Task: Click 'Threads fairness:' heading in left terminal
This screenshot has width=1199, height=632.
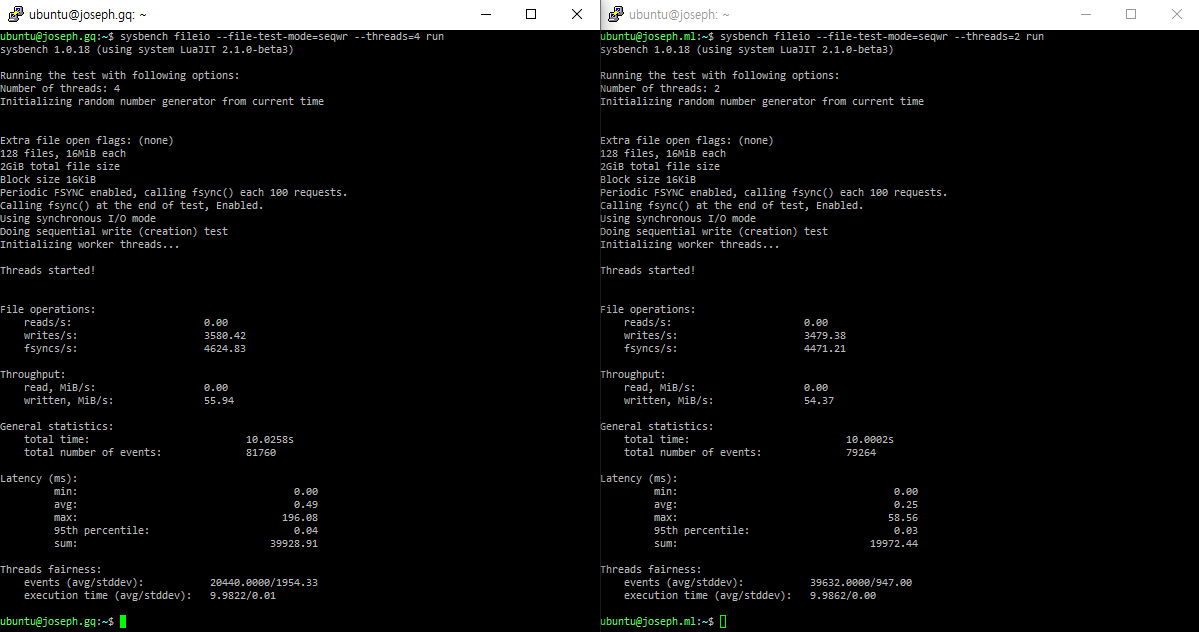Action: [x=51, y=569]
